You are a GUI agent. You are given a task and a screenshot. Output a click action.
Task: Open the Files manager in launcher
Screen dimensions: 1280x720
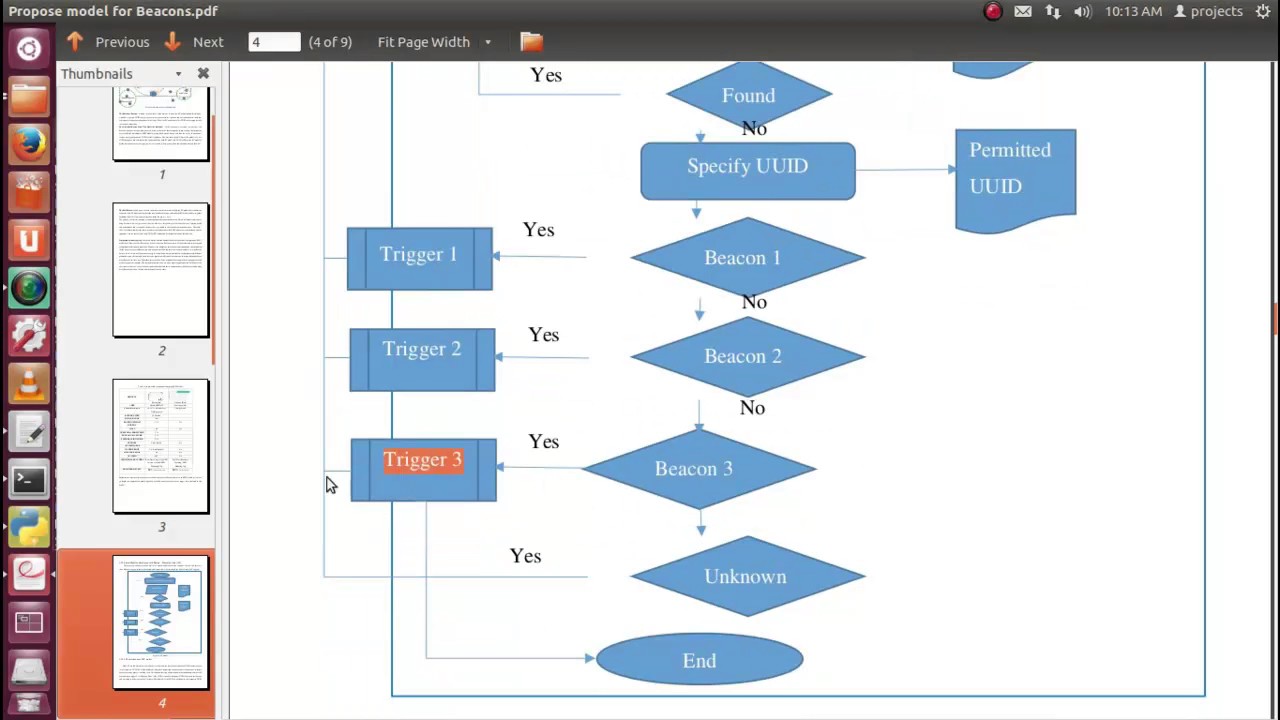tap(28, 97)
